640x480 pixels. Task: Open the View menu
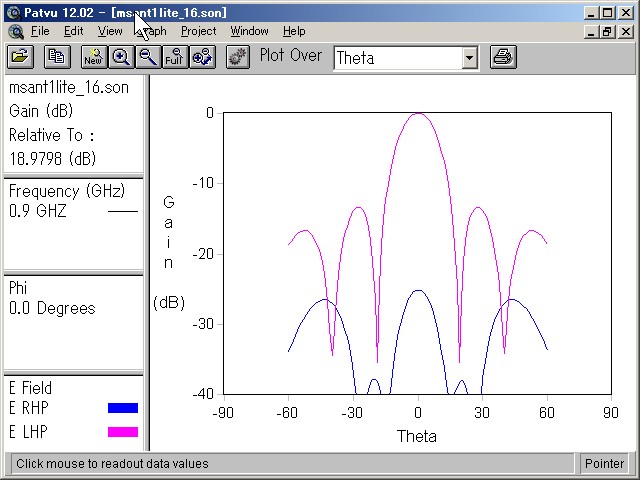pyautogui.click(x=110, y=31)
